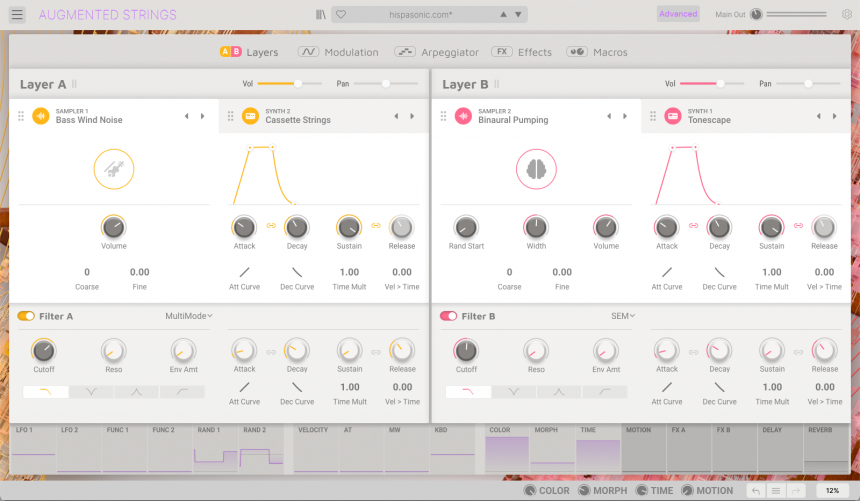Open Filter A MultiMode type dropdown
Viewport: 860px width, 501px height.
[x=189, y=316]
